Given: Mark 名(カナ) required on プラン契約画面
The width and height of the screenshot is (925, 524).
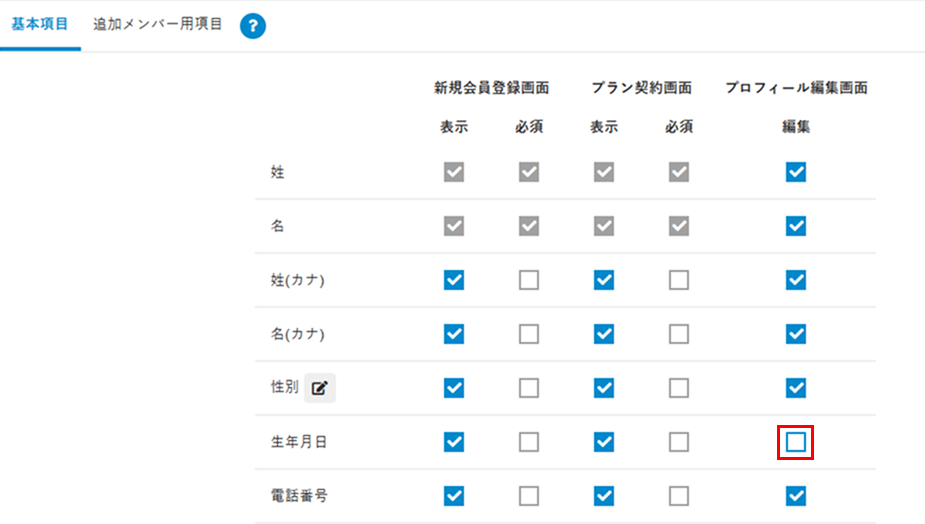Looking at the screenshot, I should click(679, 334).
